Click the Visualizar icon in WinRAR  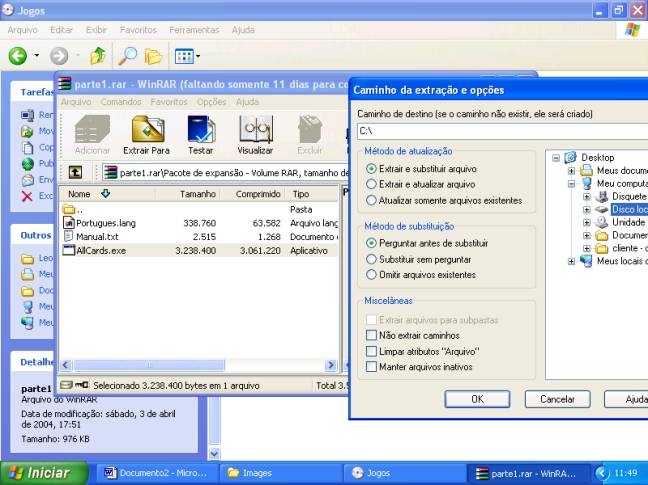click(256, 129)
